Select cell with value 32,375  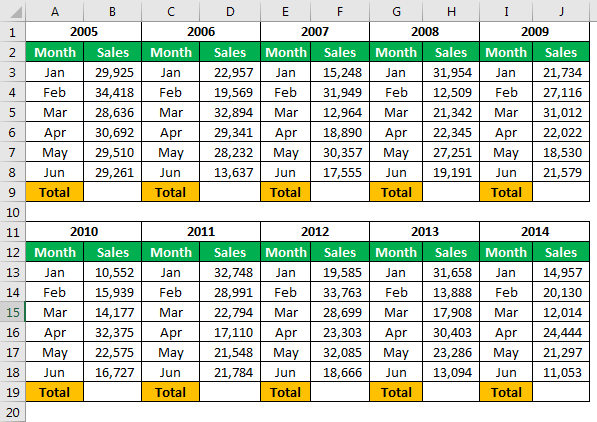pyautogui.click(x=112, y=332)
